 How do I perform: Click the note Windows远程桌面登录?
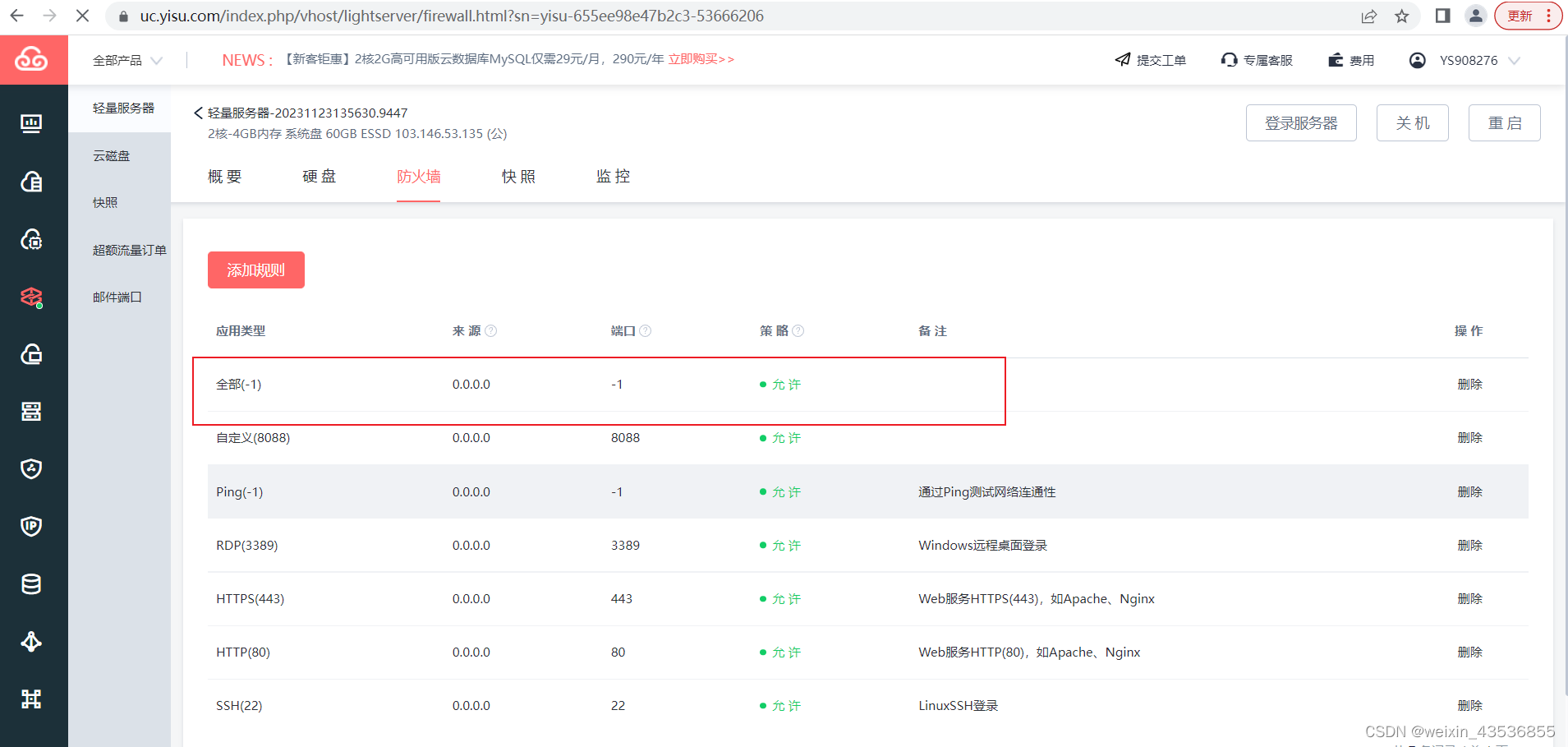click(x=982, y=545)
